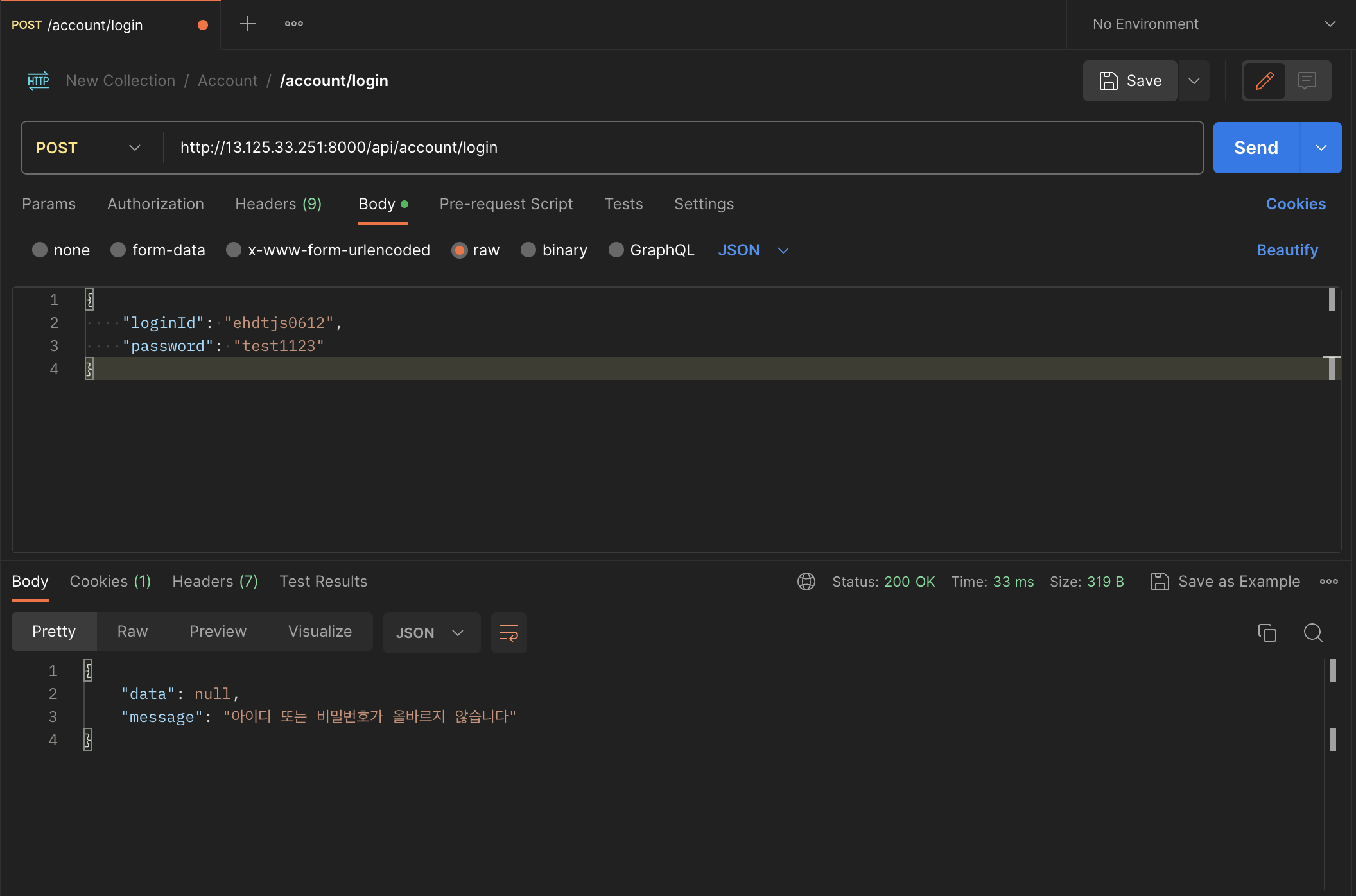Click the Beautify link
This screenshot has height=896, width=1356.
[x=1287, y=250]
